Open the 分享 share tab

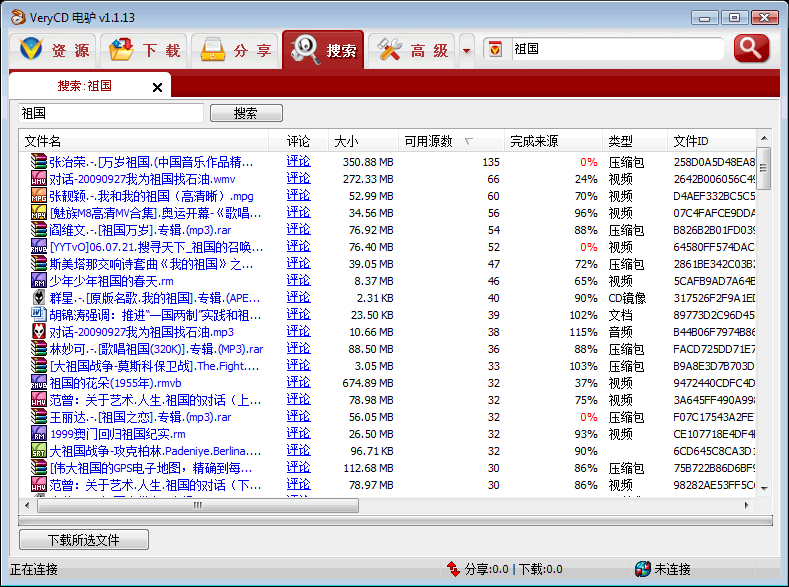235,50
